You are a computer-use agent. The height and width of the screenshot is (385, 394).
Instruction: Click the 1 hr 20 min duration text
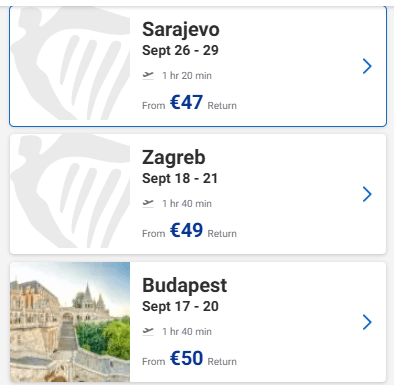click(187, 76)
